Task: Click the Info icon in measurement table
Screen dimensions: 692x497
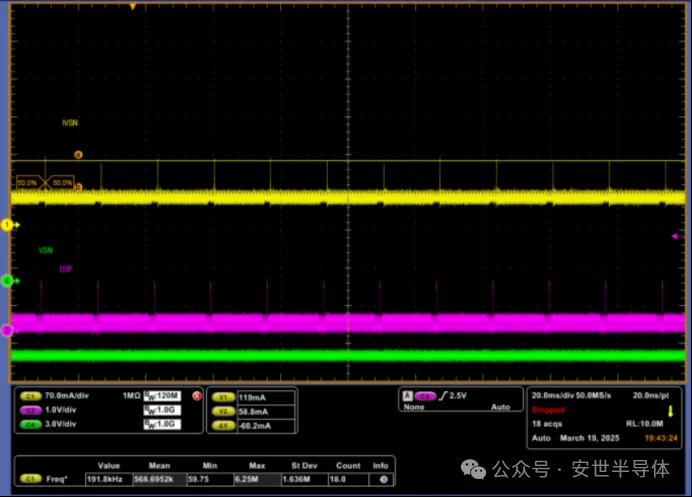Action: point(381,479)
